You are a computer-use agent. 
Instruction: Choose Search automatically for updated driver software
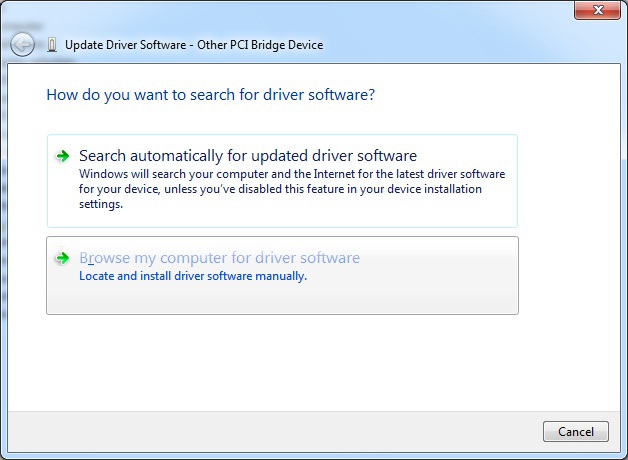click(x=247, y=156)
